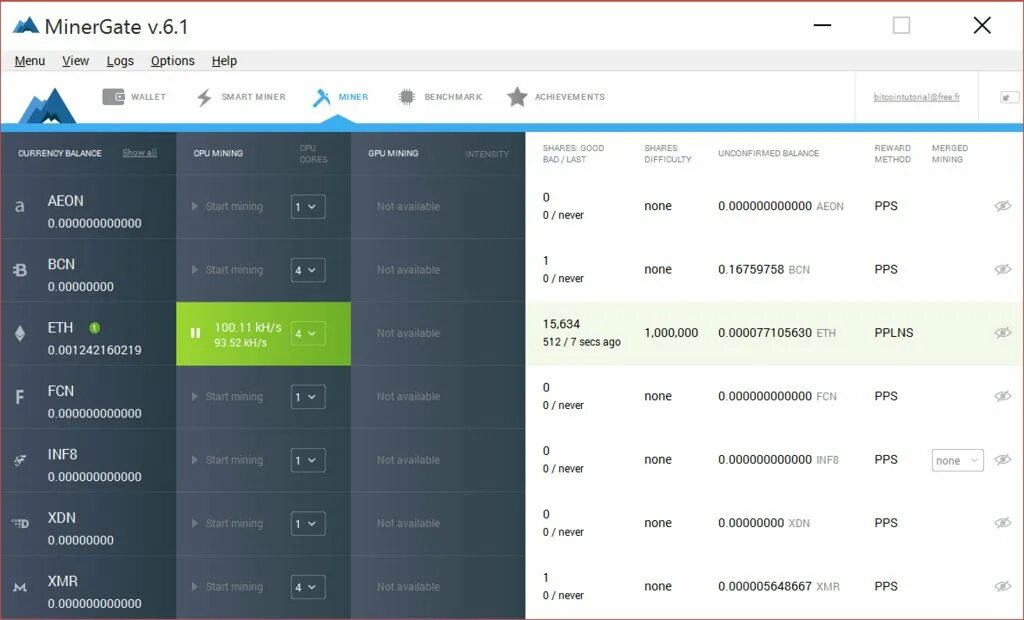Click the MinerGate mountain logo in toolbar
The width and height of the screenshot is (1024, 620).
[x=47, y=105]
